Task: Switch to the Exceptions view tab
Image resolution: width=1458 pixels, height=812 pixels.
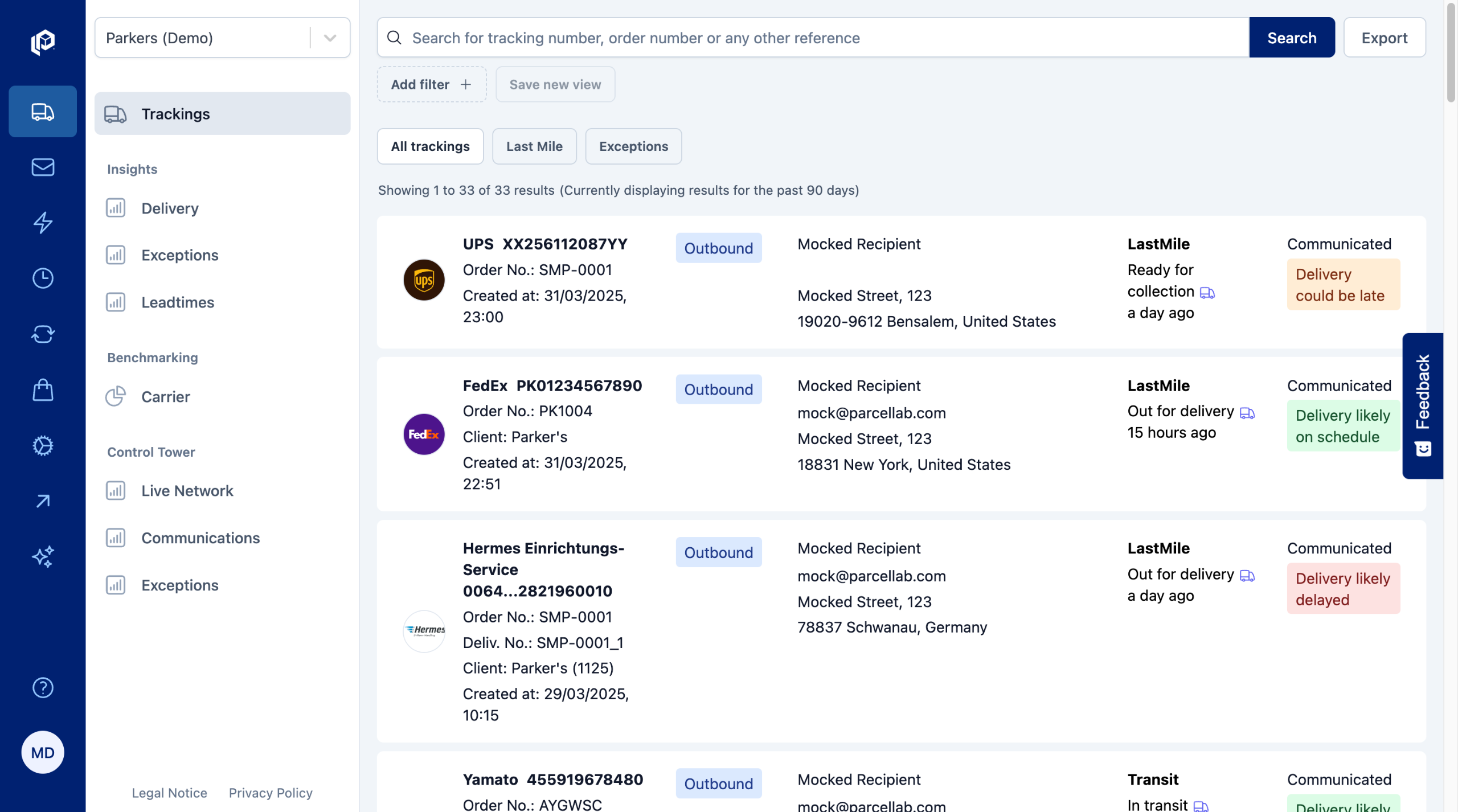Action: pyautogui.click(x=633, y=146)
